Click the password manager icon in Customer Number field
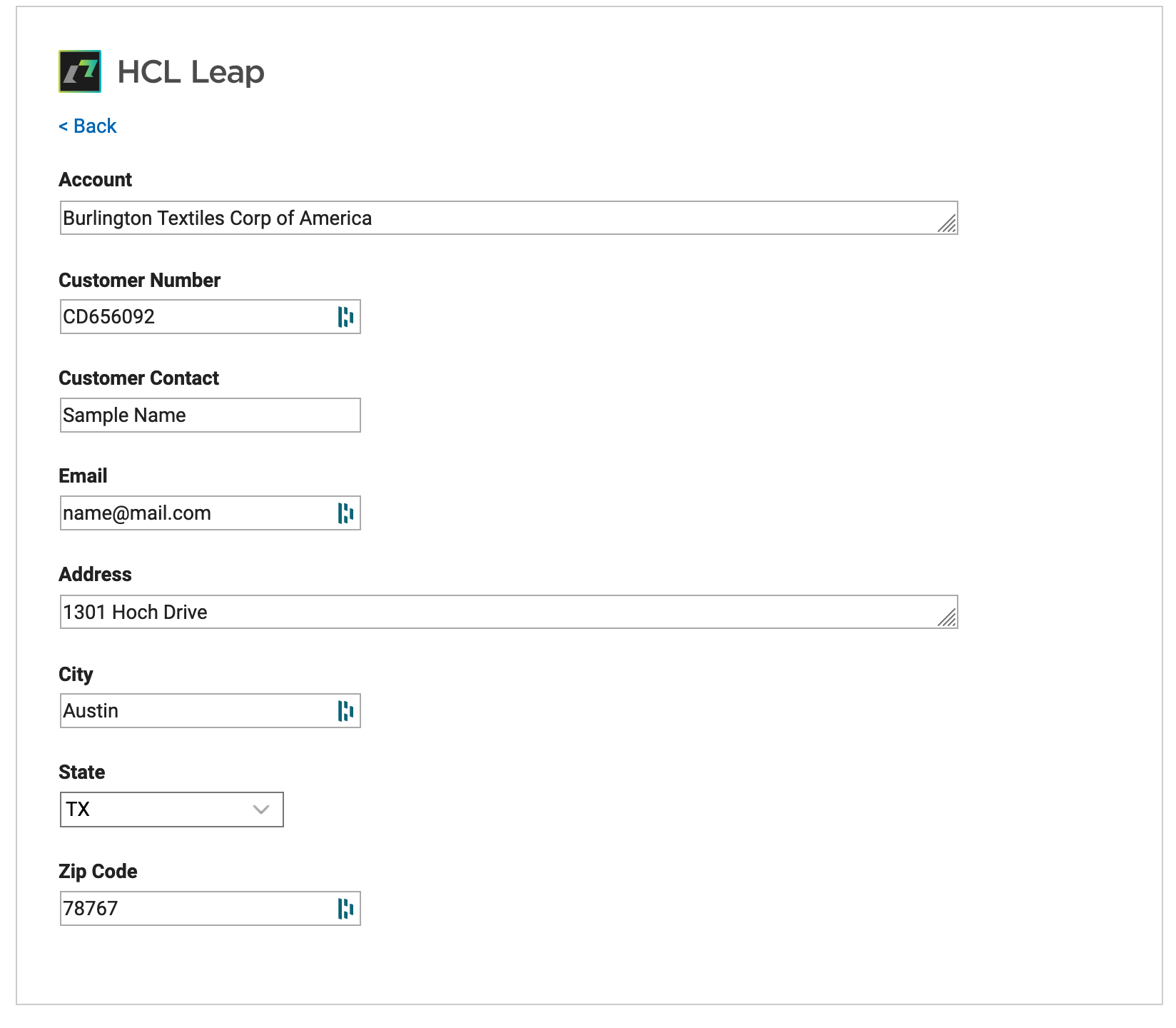The image size is (1176, 1028). [345, 317]
